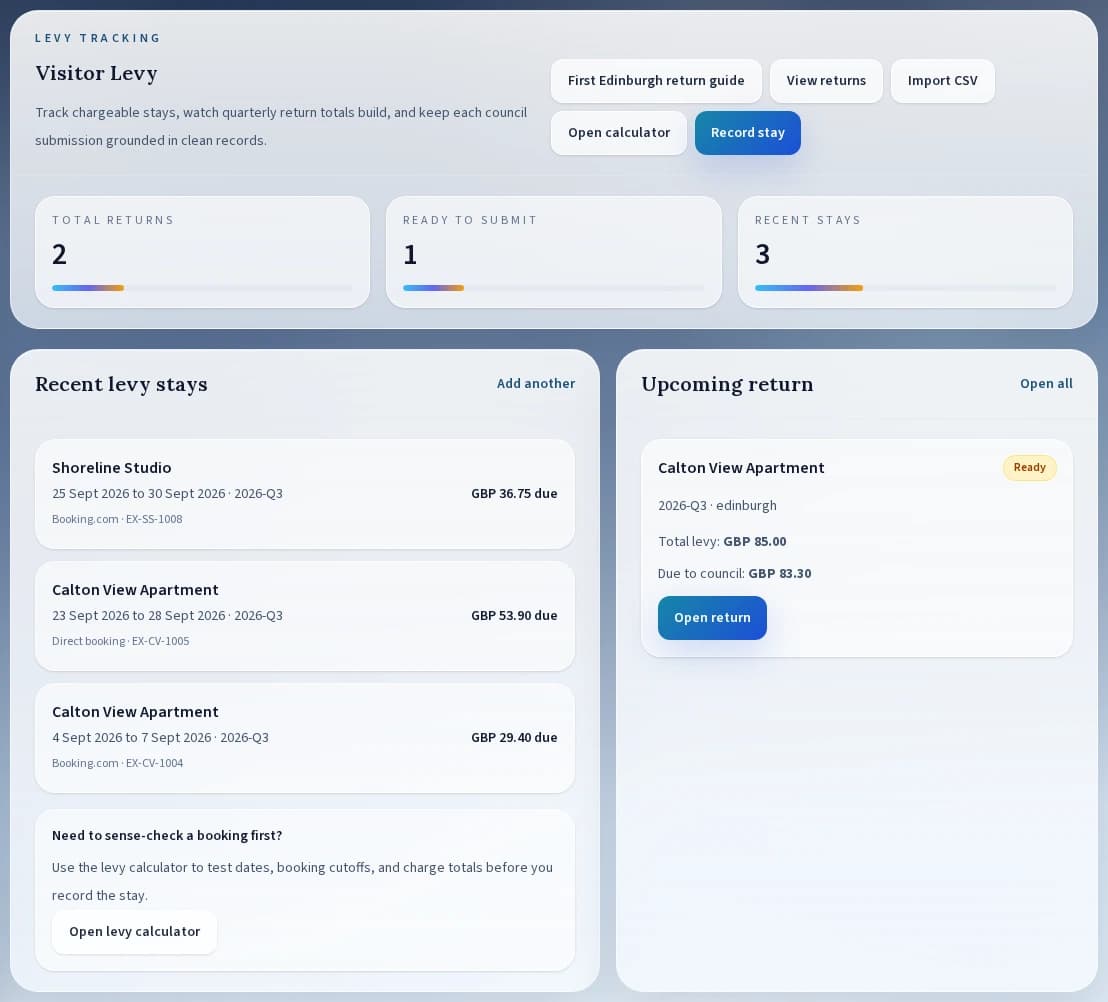Click the Total Returns stat card
This screenshot has width=1108, height=1002.
pos(202,252)
